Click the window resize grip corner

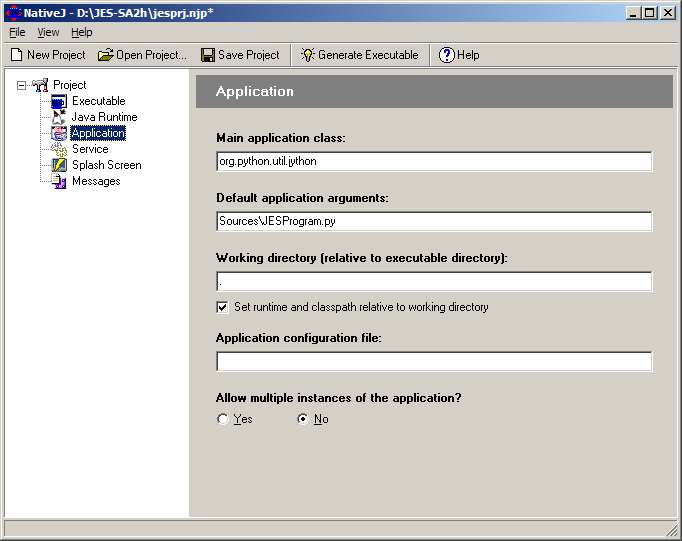point(673,531)
